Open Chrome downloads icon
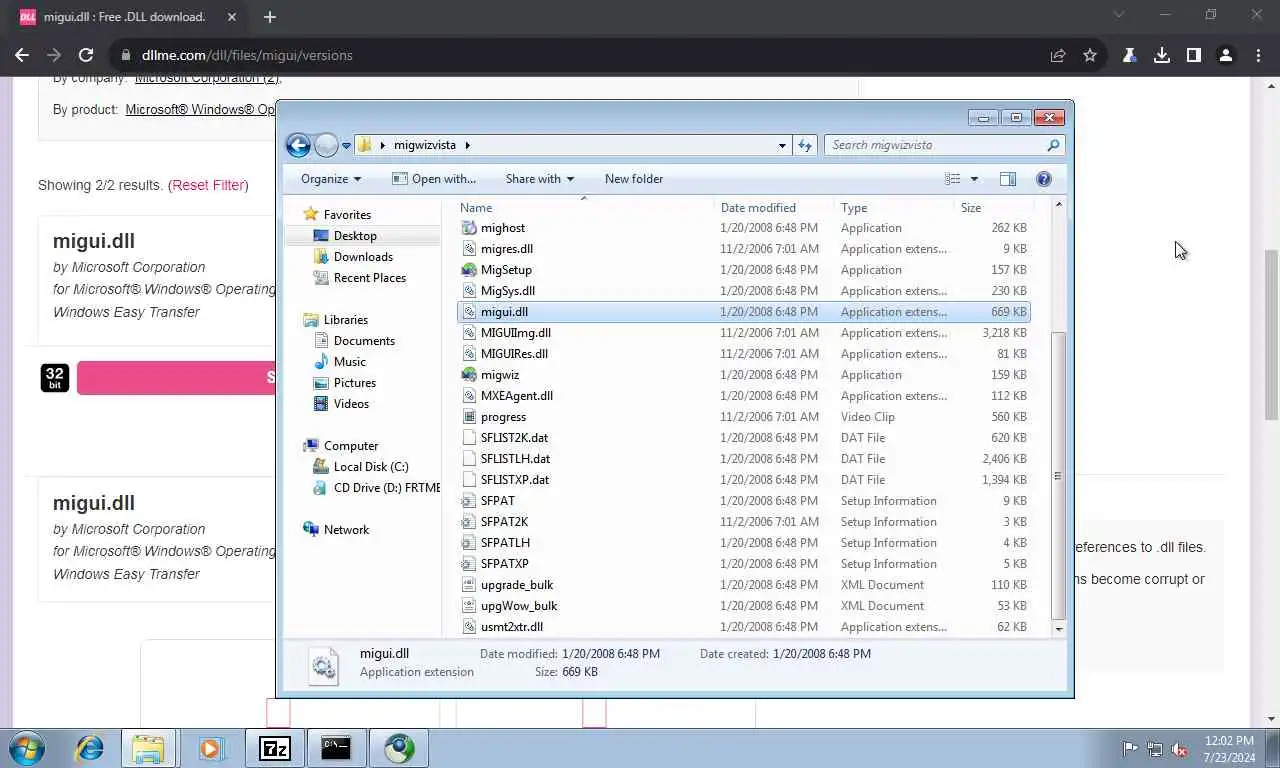The width and height of the screenshot is (1280, 768). [x=1161, y=55]
